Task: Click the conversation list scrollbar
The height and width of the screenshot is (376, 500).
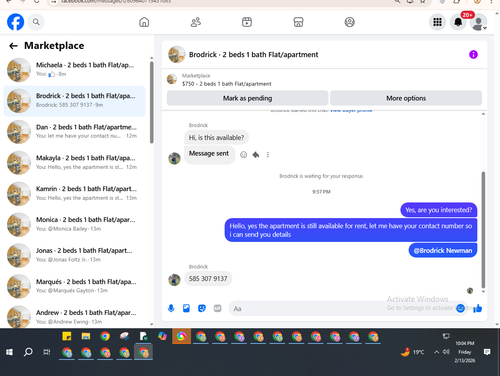Action: pos(152,102)
